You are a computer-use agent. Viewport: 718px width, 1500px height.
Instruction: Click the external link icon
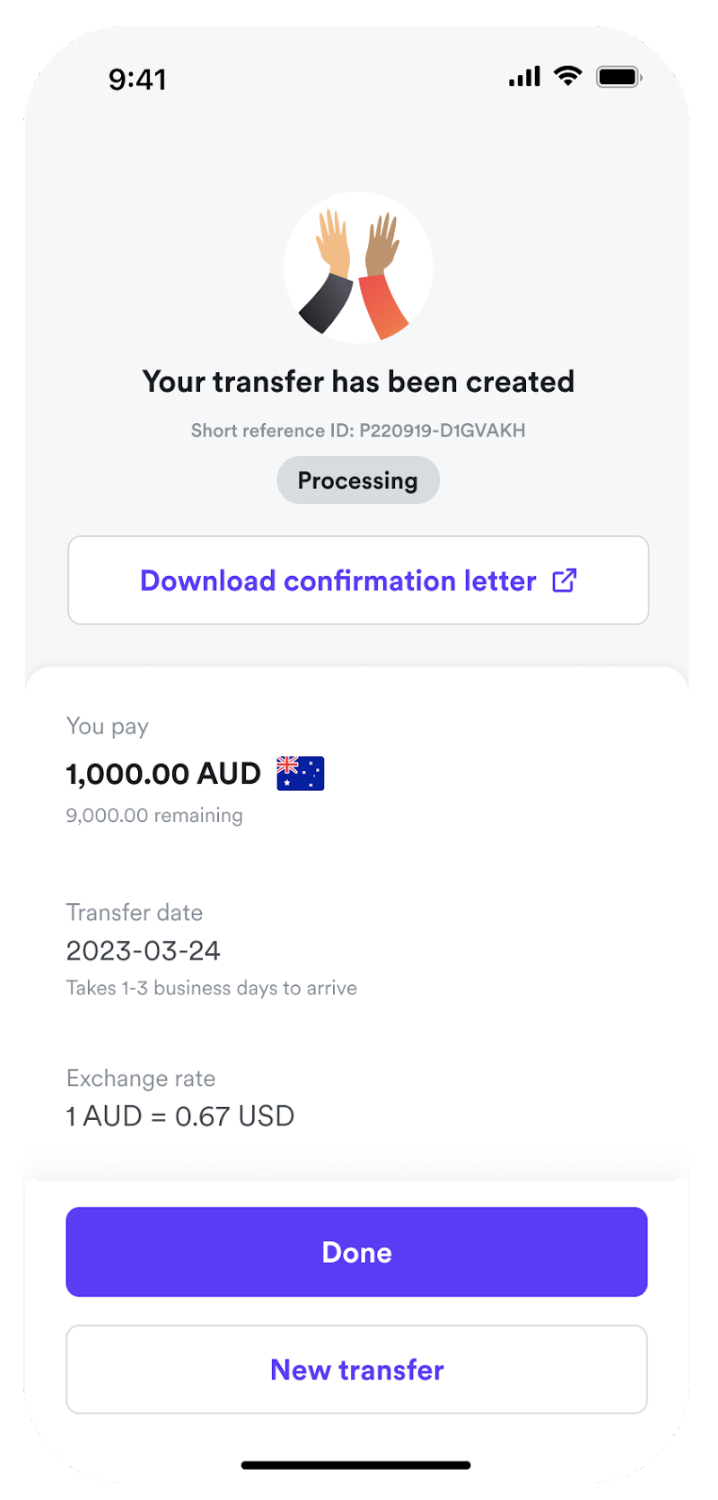click(565, 581)
